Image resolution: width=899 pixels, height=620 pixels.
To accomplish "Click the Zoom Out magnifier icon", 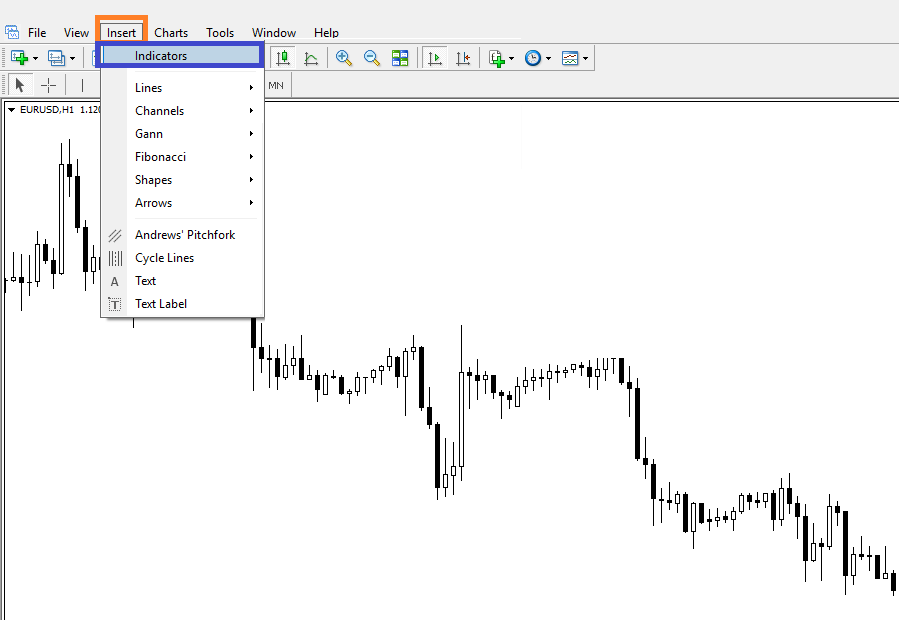I will (372, 58).
